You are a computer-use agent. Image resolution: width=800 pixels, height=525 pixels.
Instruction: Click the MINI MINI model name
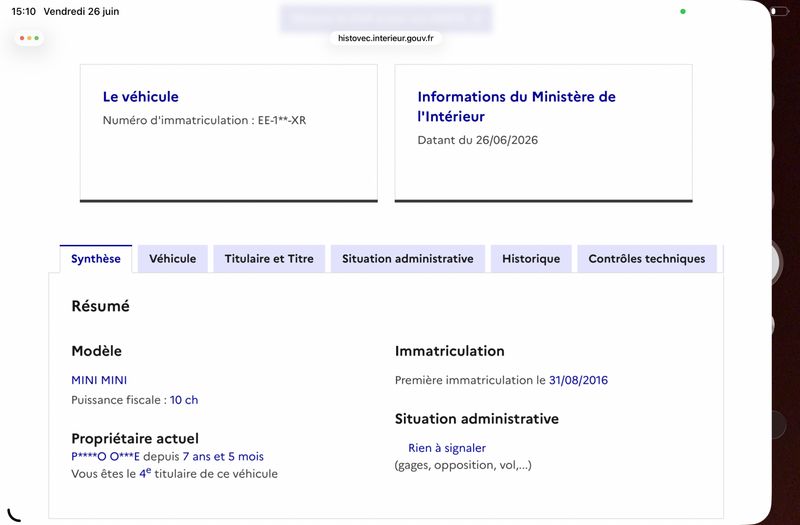[99, 380]
